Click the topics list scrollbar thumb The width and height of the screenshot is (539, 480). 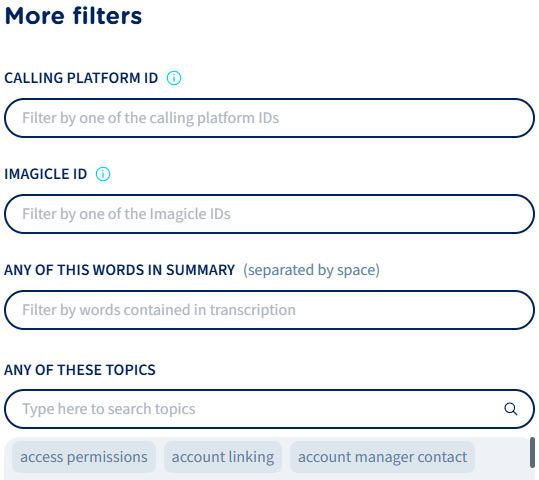(532, 453)
